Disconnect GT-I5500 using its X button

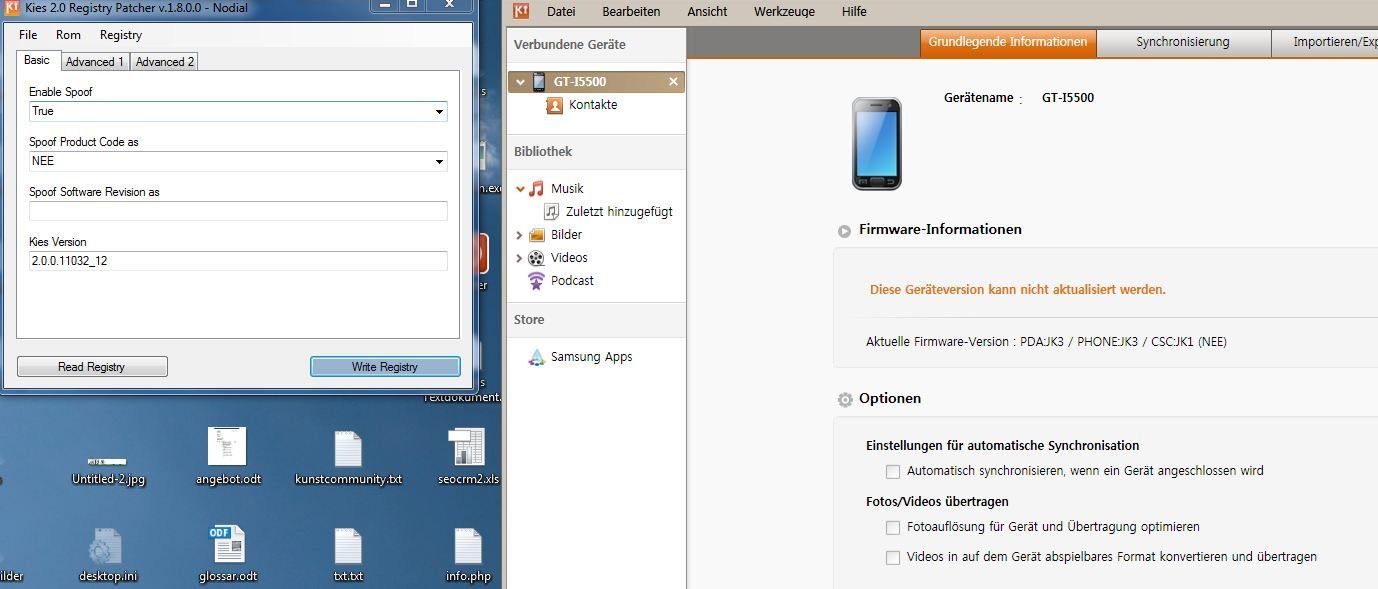[673, 82]
